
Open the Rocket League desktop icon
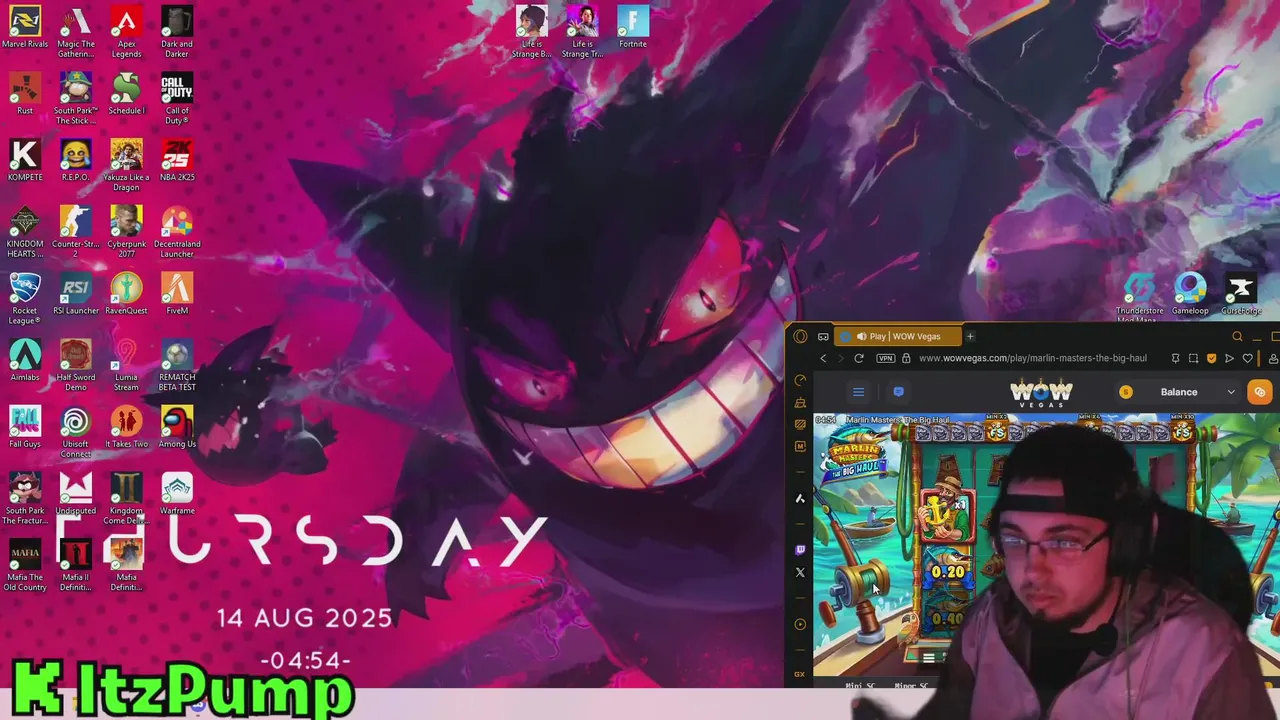pyautogui.click(x=25, y=299)
